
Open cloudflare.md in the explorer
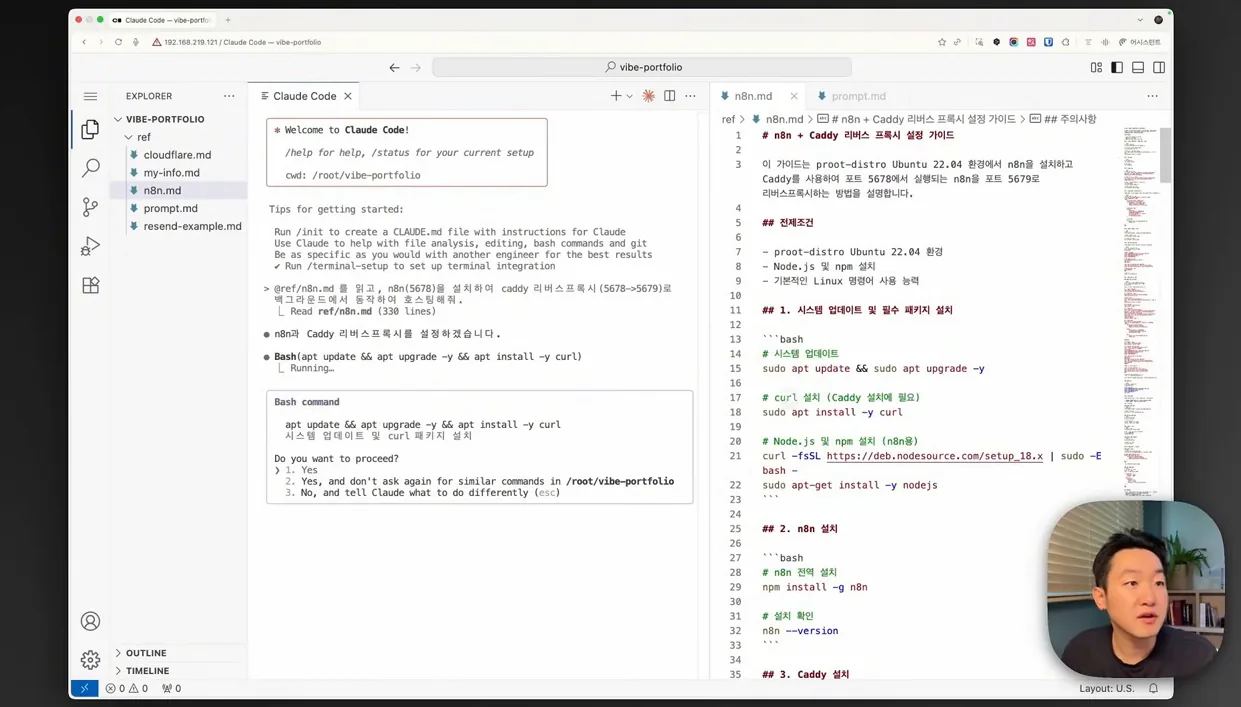coord(177,155)
